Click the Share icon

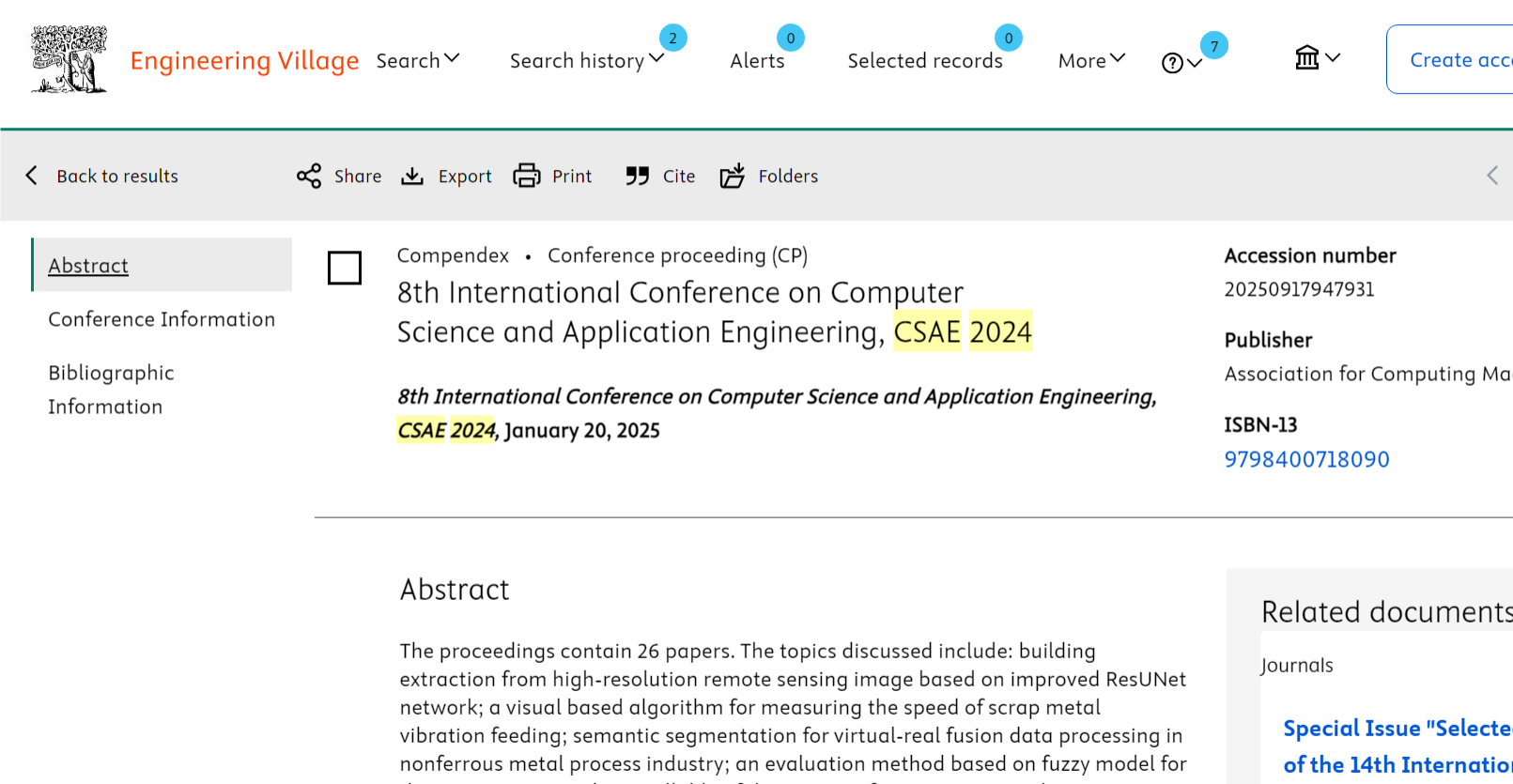click(309, 176)
